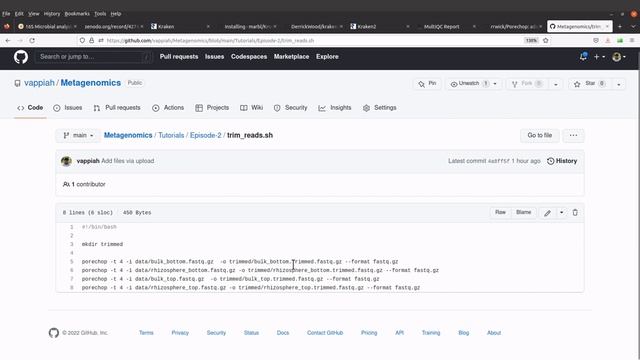Switch to the Kraken2 browser tab
The height and width of the screenshot is (360, 640).
coord(379,27)
